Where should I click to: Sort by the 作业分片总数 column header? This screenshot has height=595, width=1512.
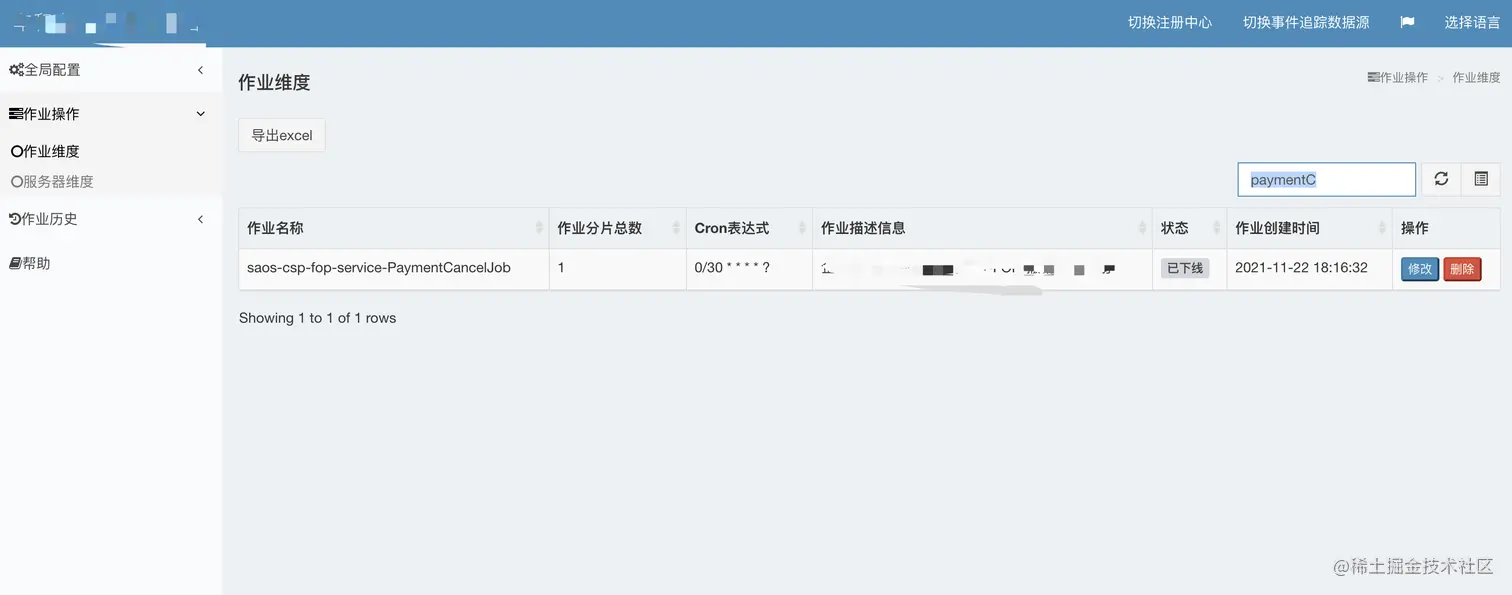coord(618,228)
